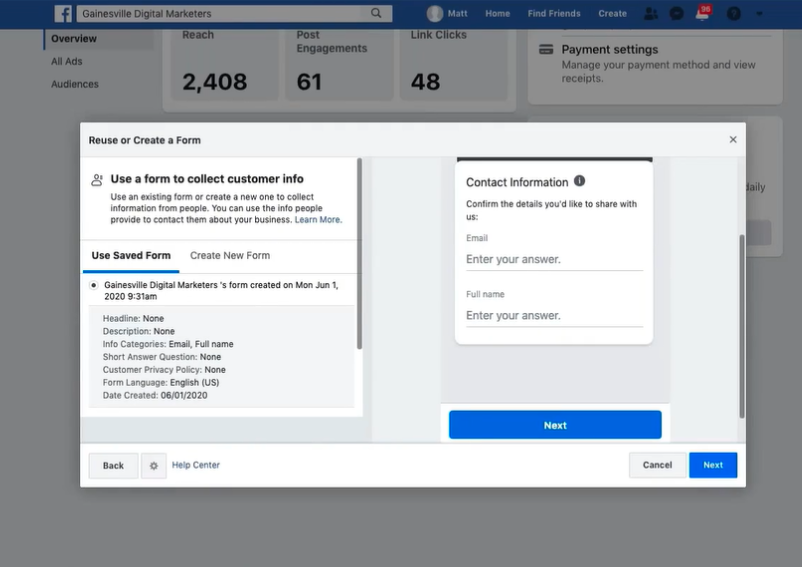Select the Use Saved Form tab
The width and height of the screenshot is (802, 567).
coord(131,256)
